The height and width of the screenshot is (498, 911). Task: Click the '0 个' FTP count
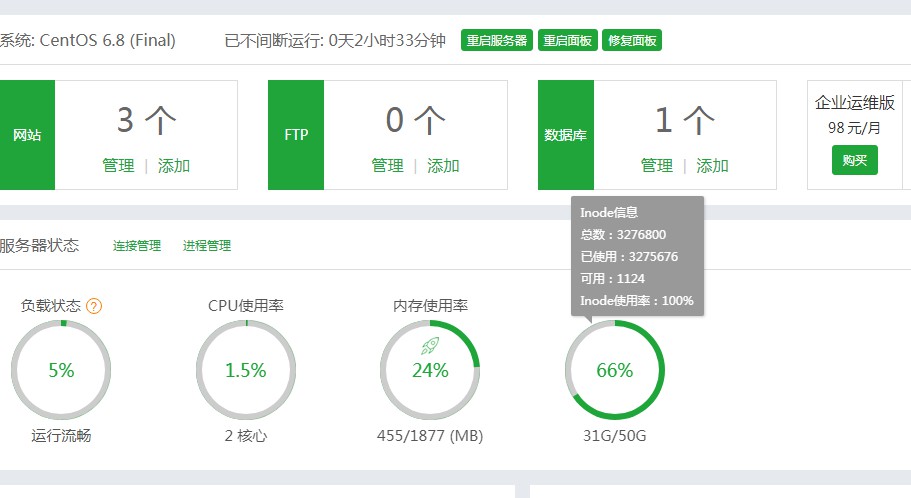click(x=415, y=120)
